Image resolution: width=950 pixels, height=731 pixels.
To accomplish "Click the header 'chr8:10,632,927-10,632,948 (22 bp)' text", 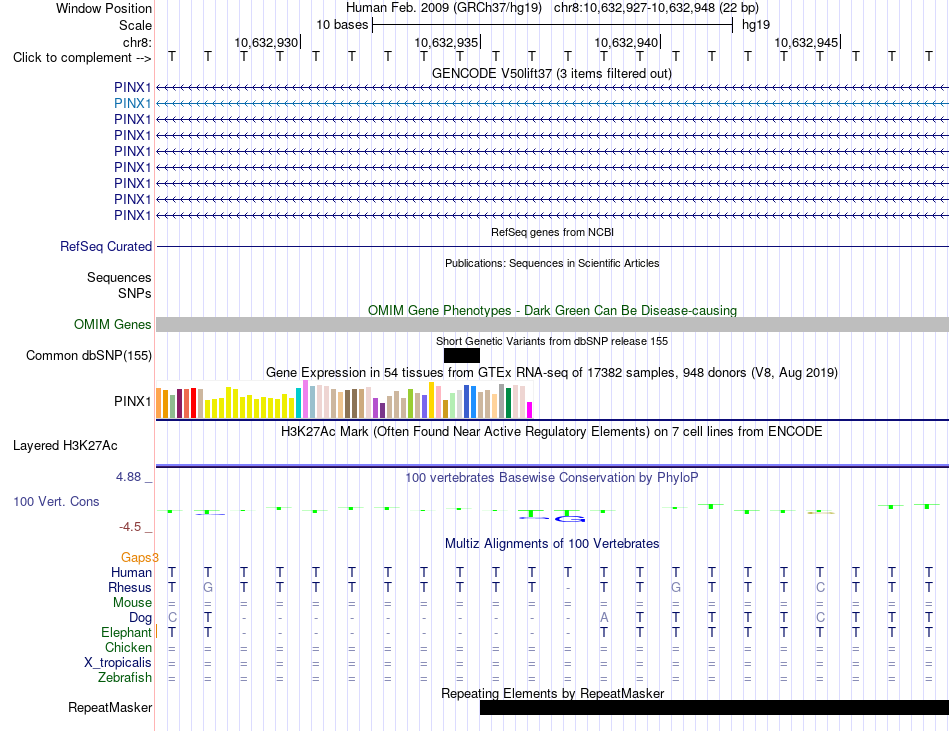I will [656, 8].
